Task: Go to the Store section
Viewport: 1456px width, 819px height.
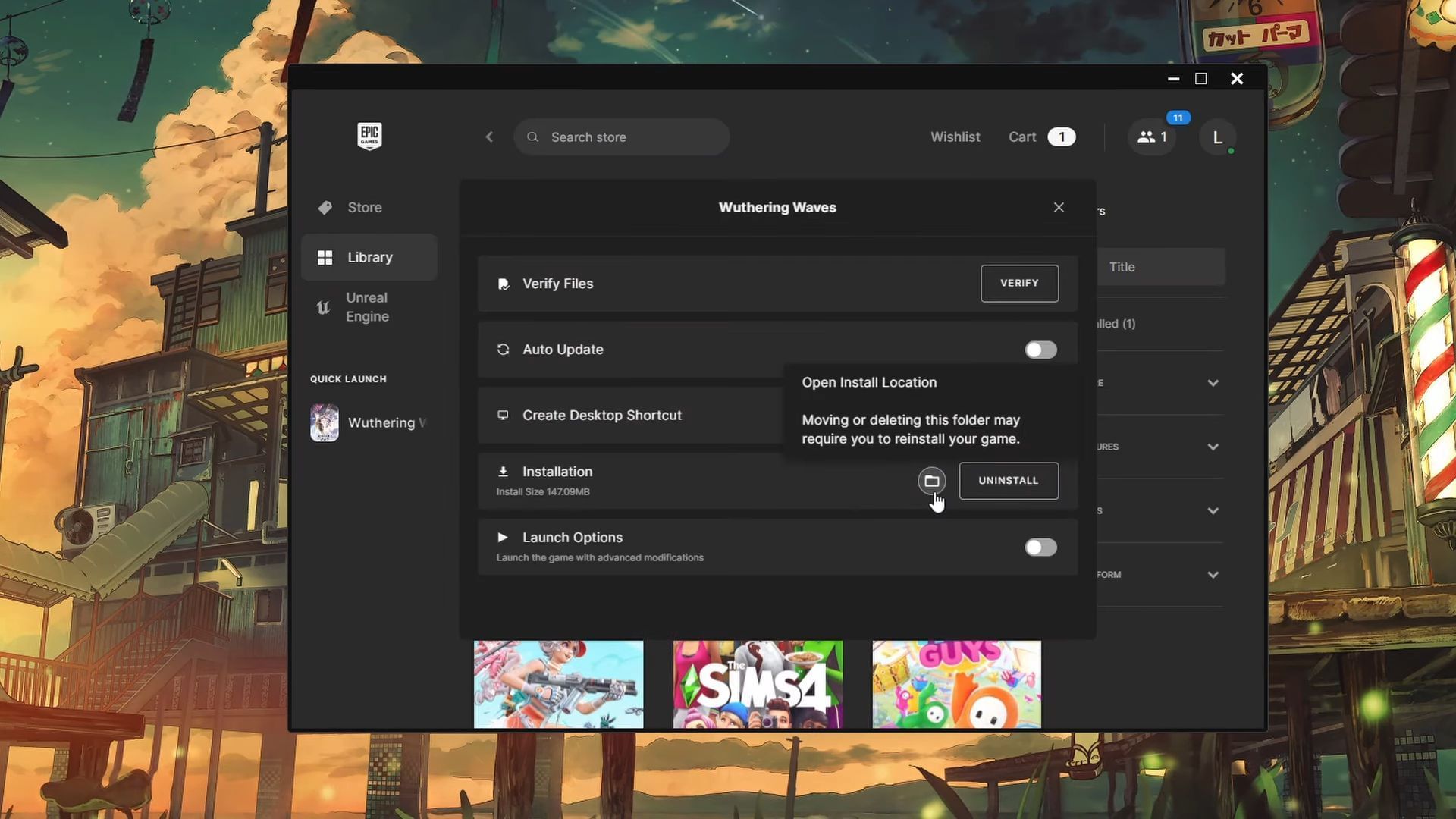Action: (x=369, y=208)
